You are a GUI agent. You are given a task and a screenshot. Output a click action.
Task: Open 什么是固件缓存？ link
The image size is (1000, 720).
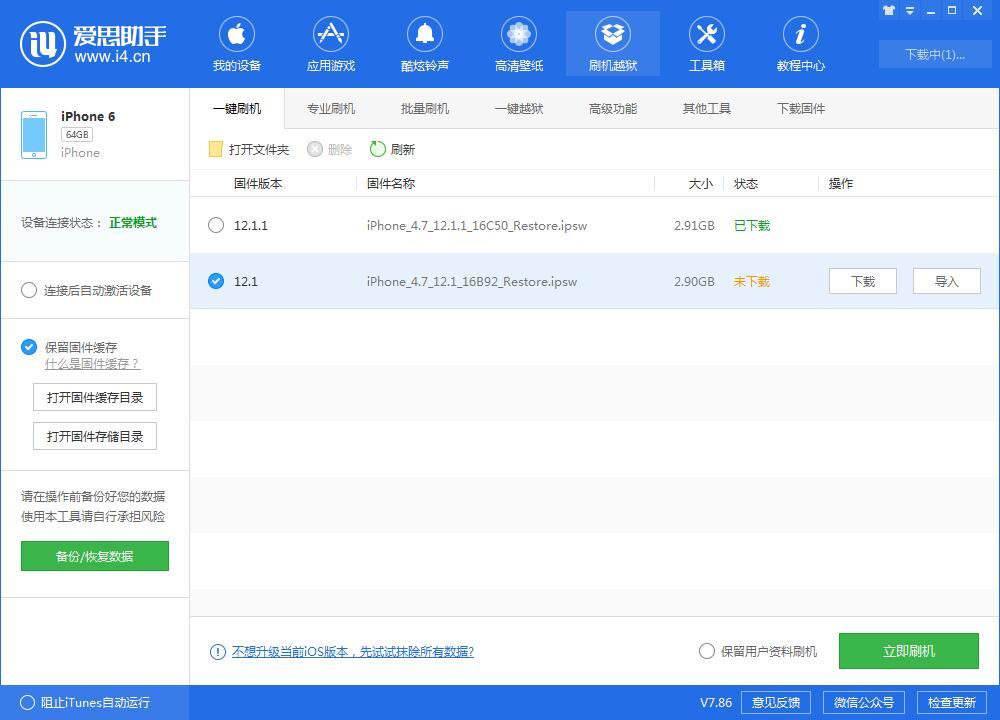tap(92, 364)
